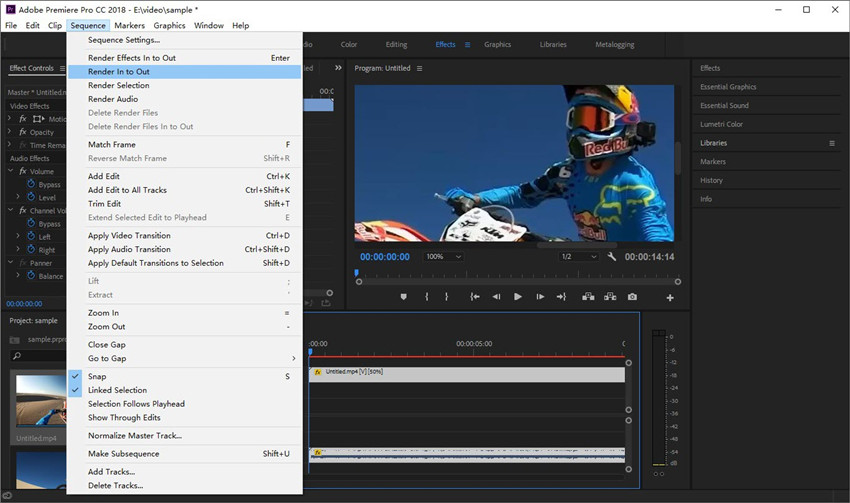Open the Lumetri Color panel
This screenshot has width=850, height=503.
tap(721, 124)
